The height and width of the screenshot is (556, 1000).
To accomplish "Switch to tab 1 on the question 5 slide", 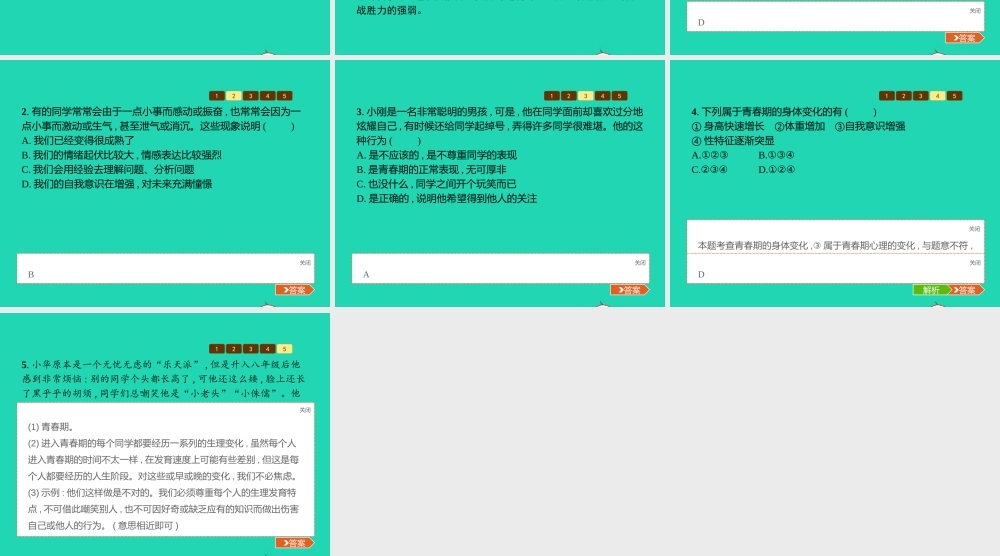I will click(217, 349).
